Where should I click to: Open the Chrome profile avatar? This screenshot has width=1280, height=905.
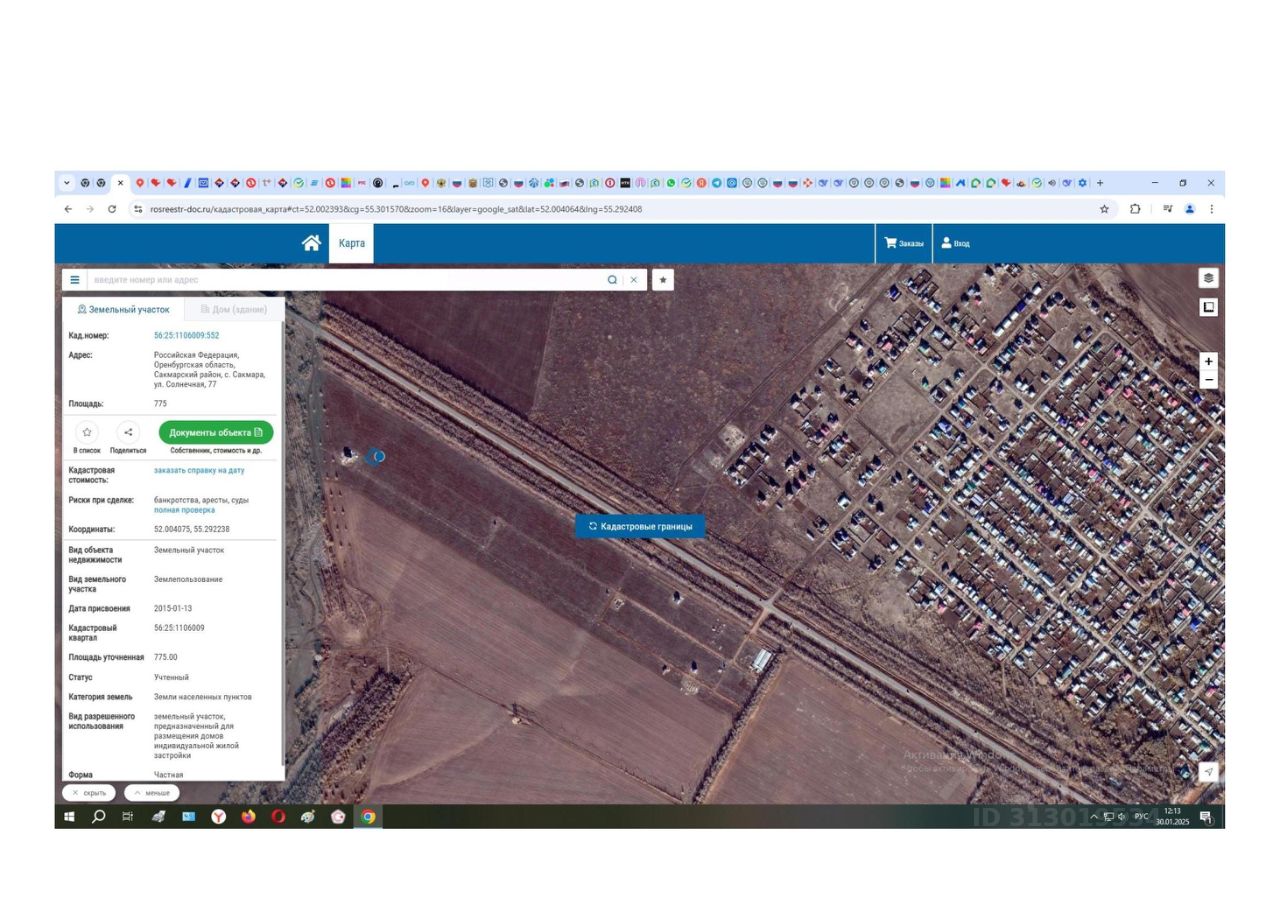pos(1190,209)
